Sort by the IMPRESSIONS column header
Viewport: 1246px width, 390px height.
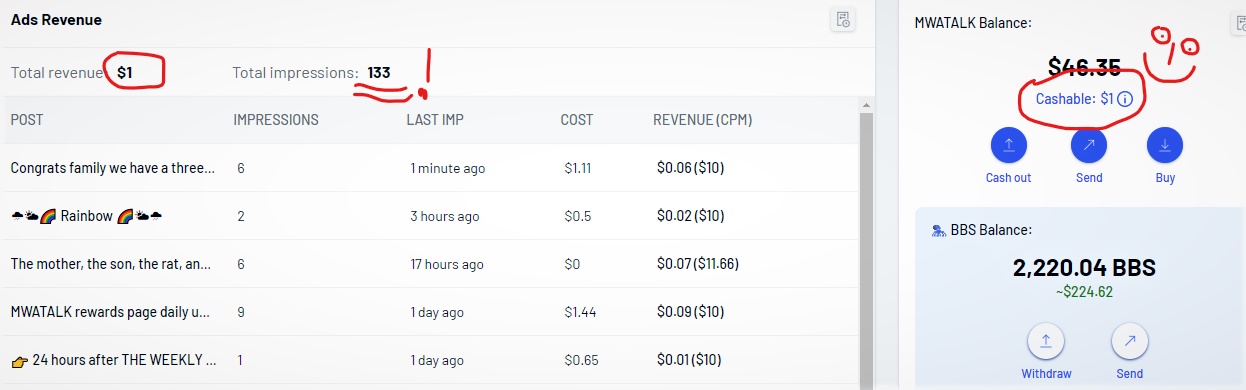pyautogui.click(x=276, y=120)
